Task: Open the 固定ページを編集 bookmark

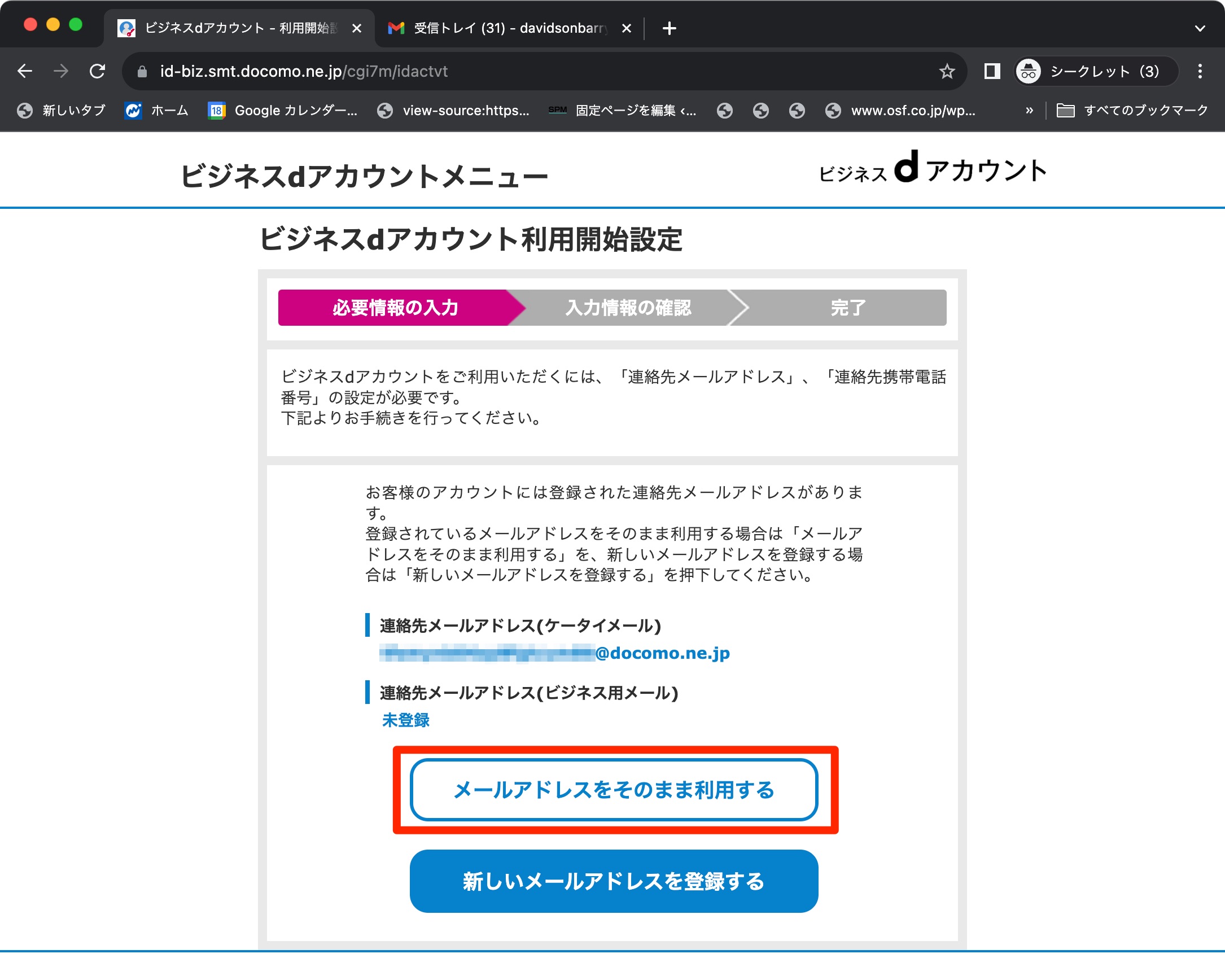Action: [x=622, y=110]
